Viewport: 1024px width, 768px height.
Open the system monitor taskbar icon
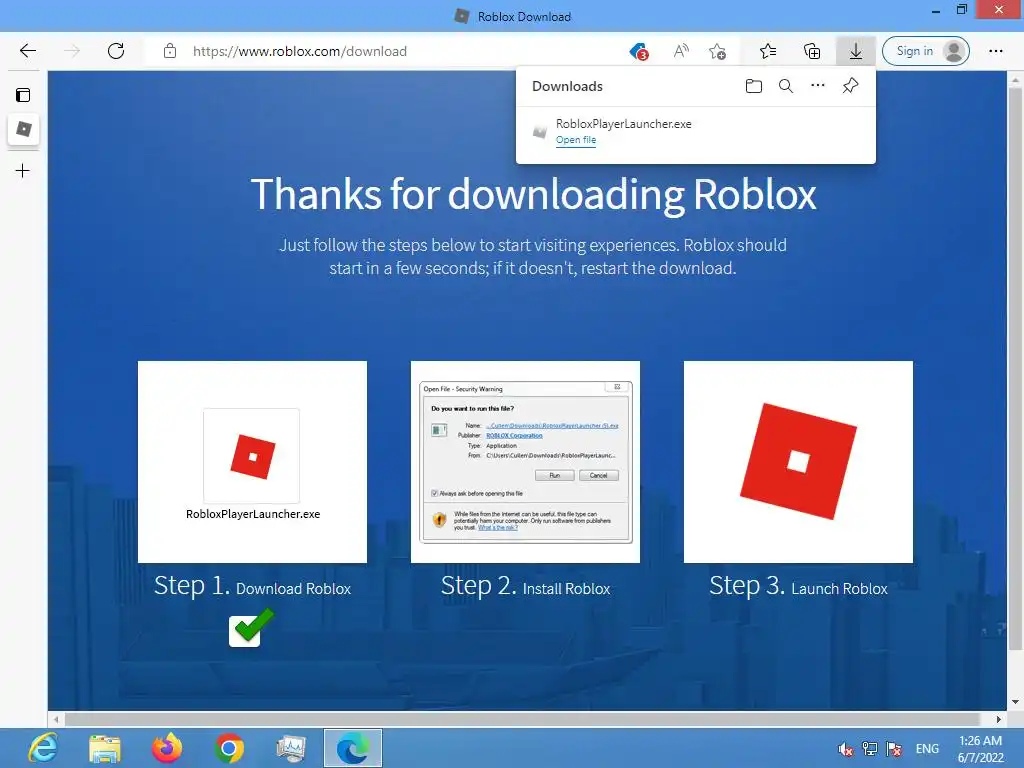[291, 748]
